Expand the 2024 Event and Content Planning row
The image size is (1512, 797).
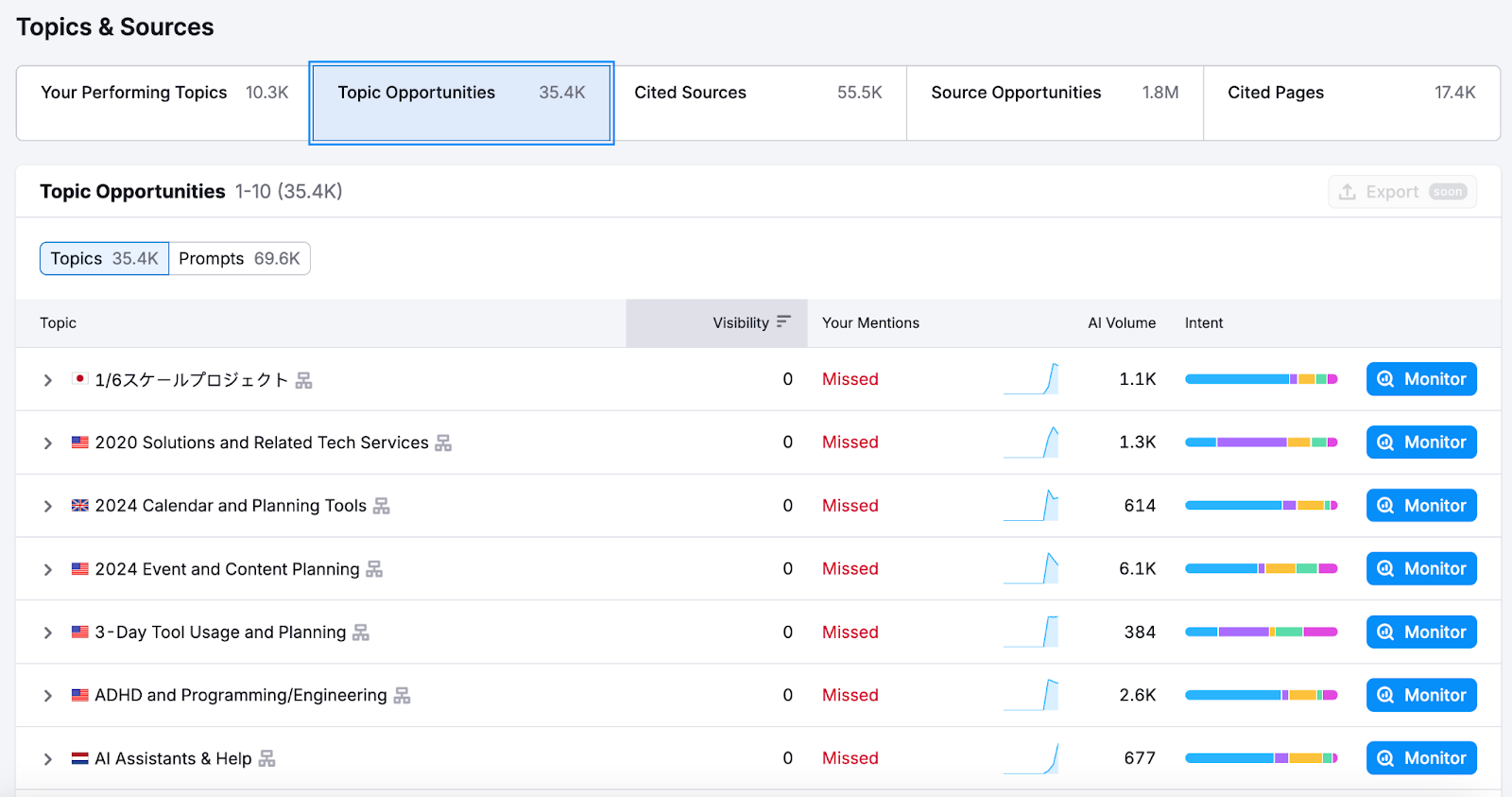pos(47,569)
